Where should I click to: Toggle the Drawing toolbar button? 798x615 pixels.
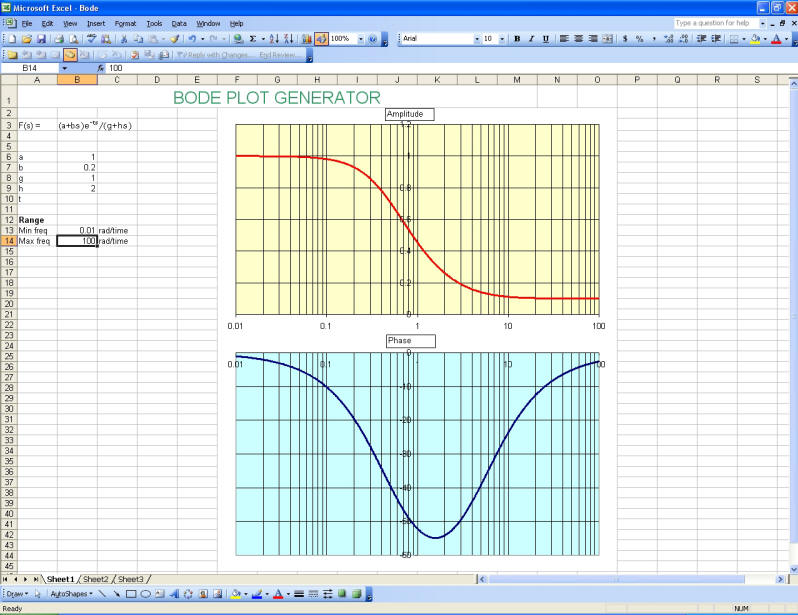click(x=321, y=39)
